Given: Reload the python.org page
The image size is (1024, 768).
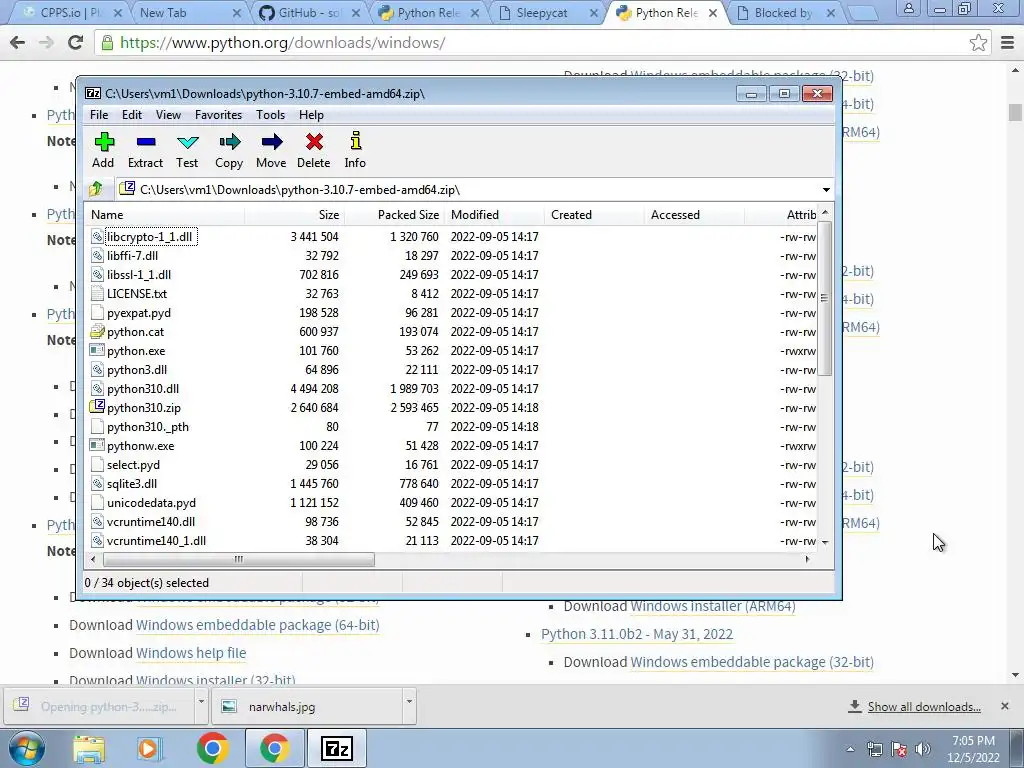Looking at the screenshot, I should coord(75,43).
